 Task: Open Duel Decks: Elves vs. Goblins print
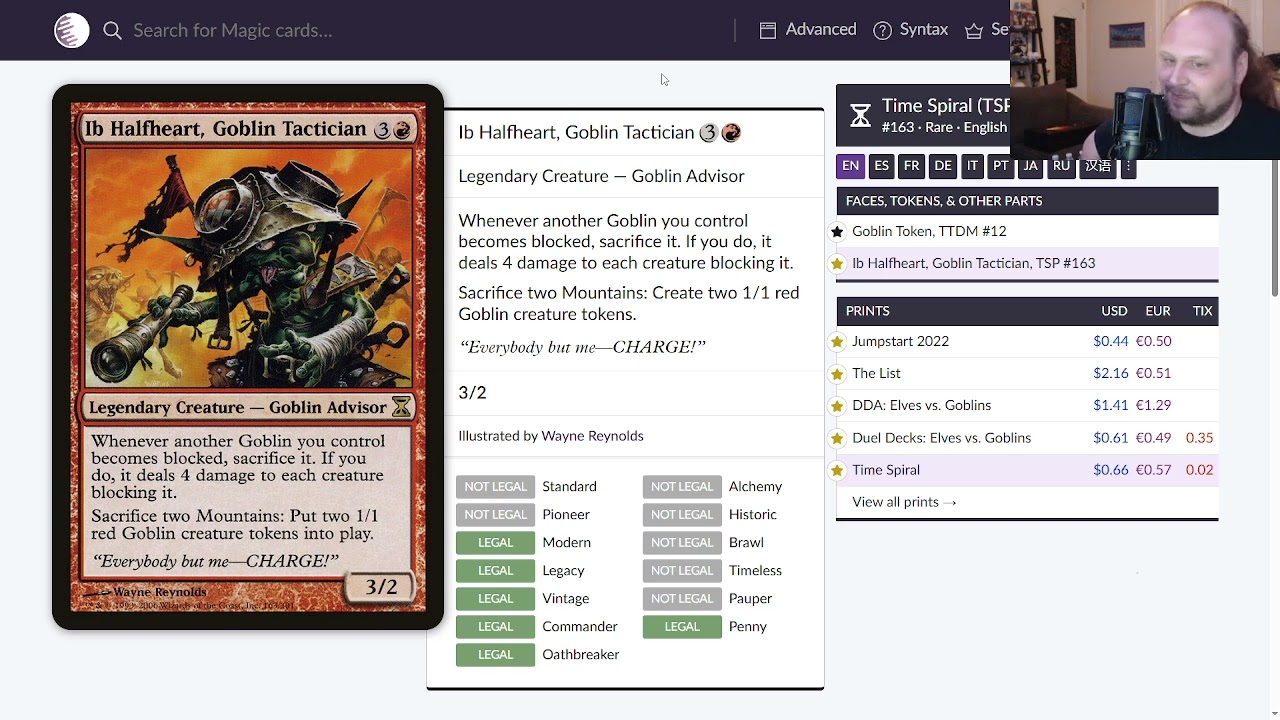(941, 437)
